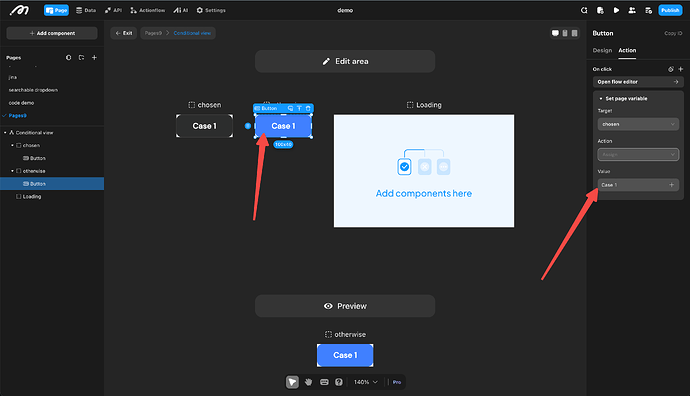Click the preview play icon in top bar

coord(616,10)
